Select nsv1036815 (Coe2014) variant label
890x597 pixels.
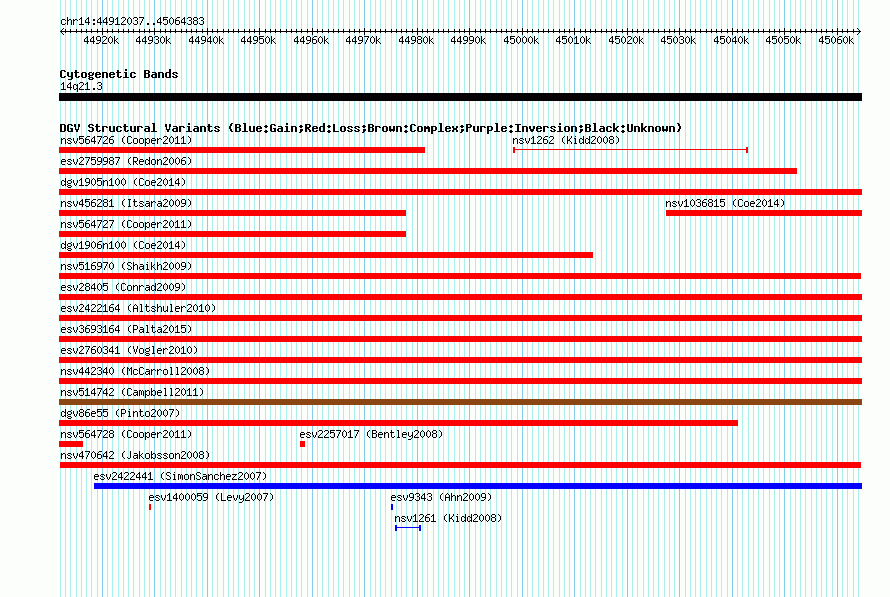click(x=725, y=203)
